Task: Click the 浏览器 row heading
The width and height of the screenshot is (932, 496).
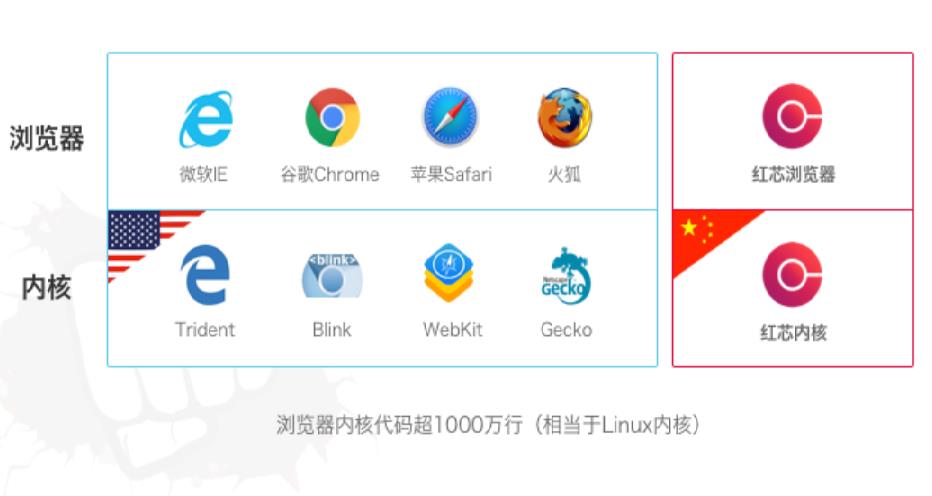Action: coord(47,138)
